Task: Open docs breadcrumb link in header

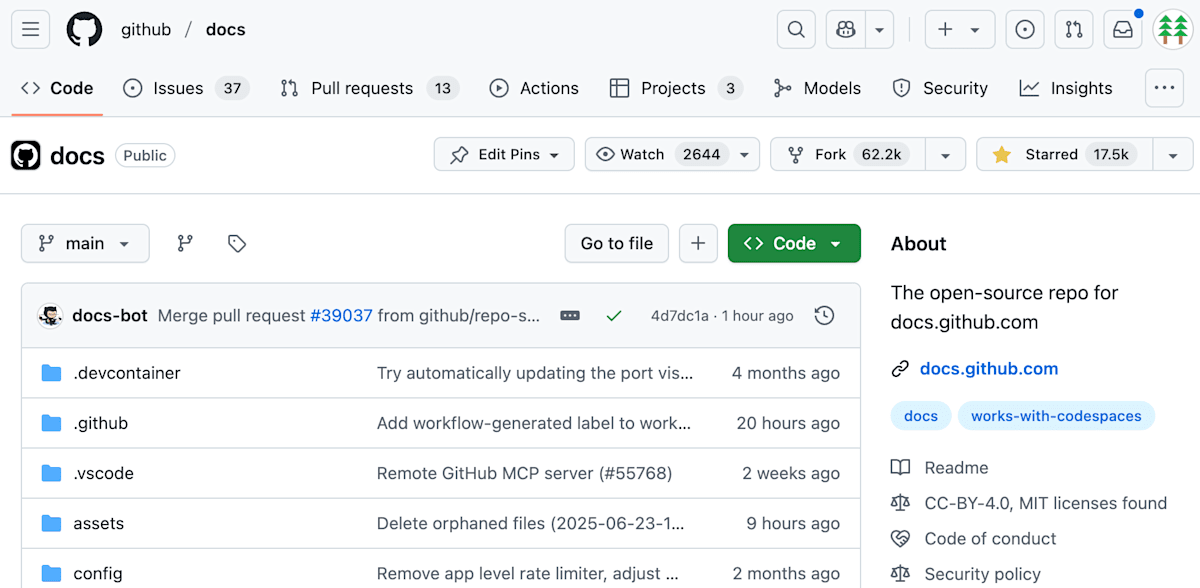Action: [225, 30]
